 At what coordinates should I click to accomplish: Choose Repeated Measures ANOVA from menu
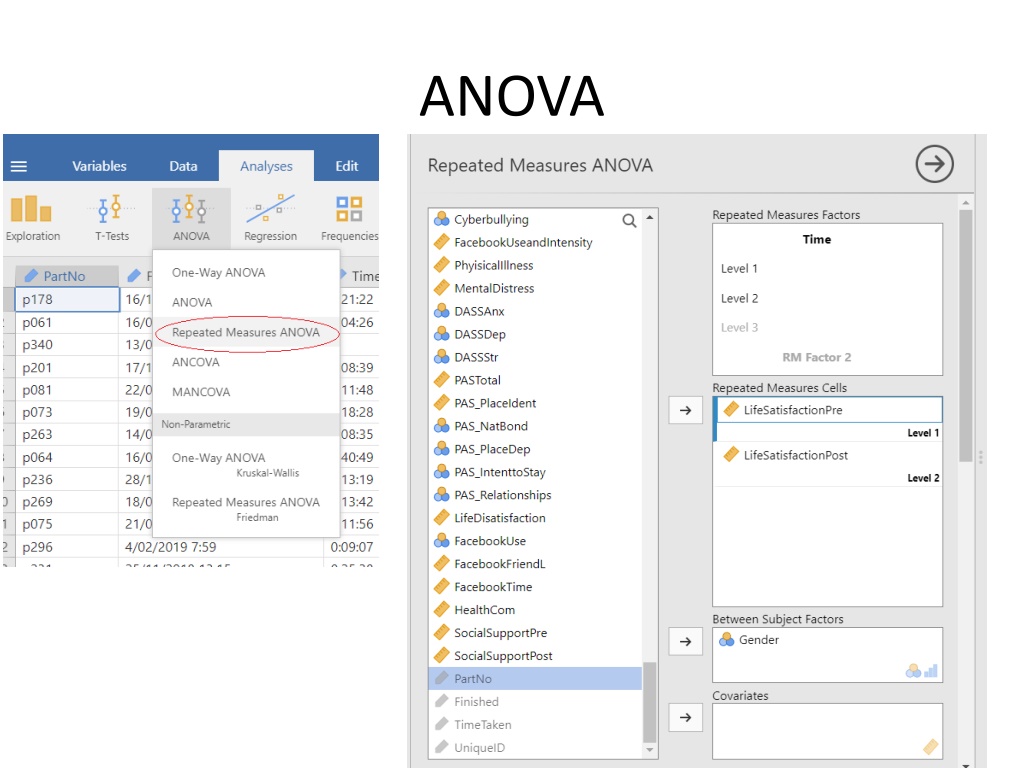point(246,332)
